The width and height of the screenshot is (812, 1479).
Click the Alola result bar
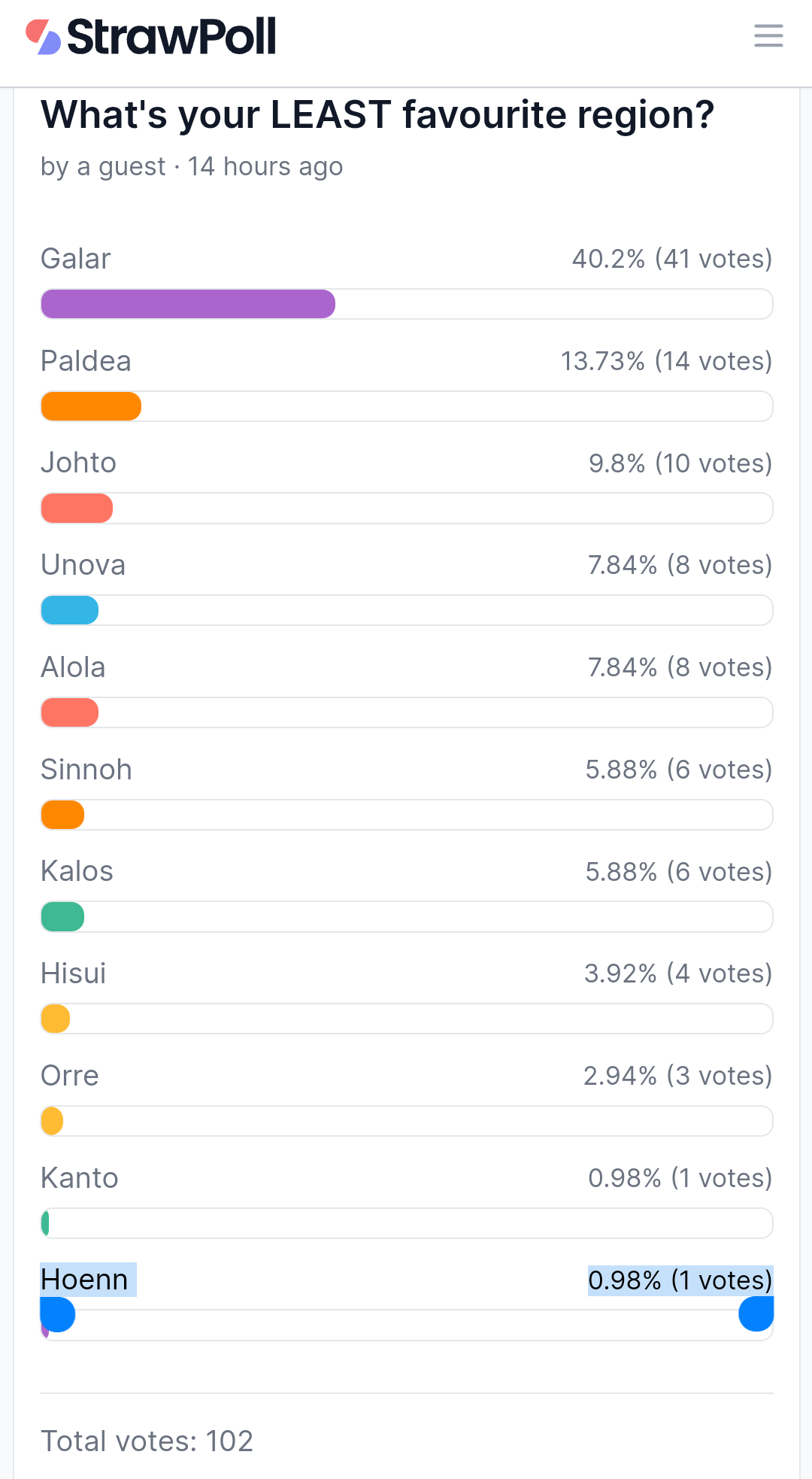(70, 712)
